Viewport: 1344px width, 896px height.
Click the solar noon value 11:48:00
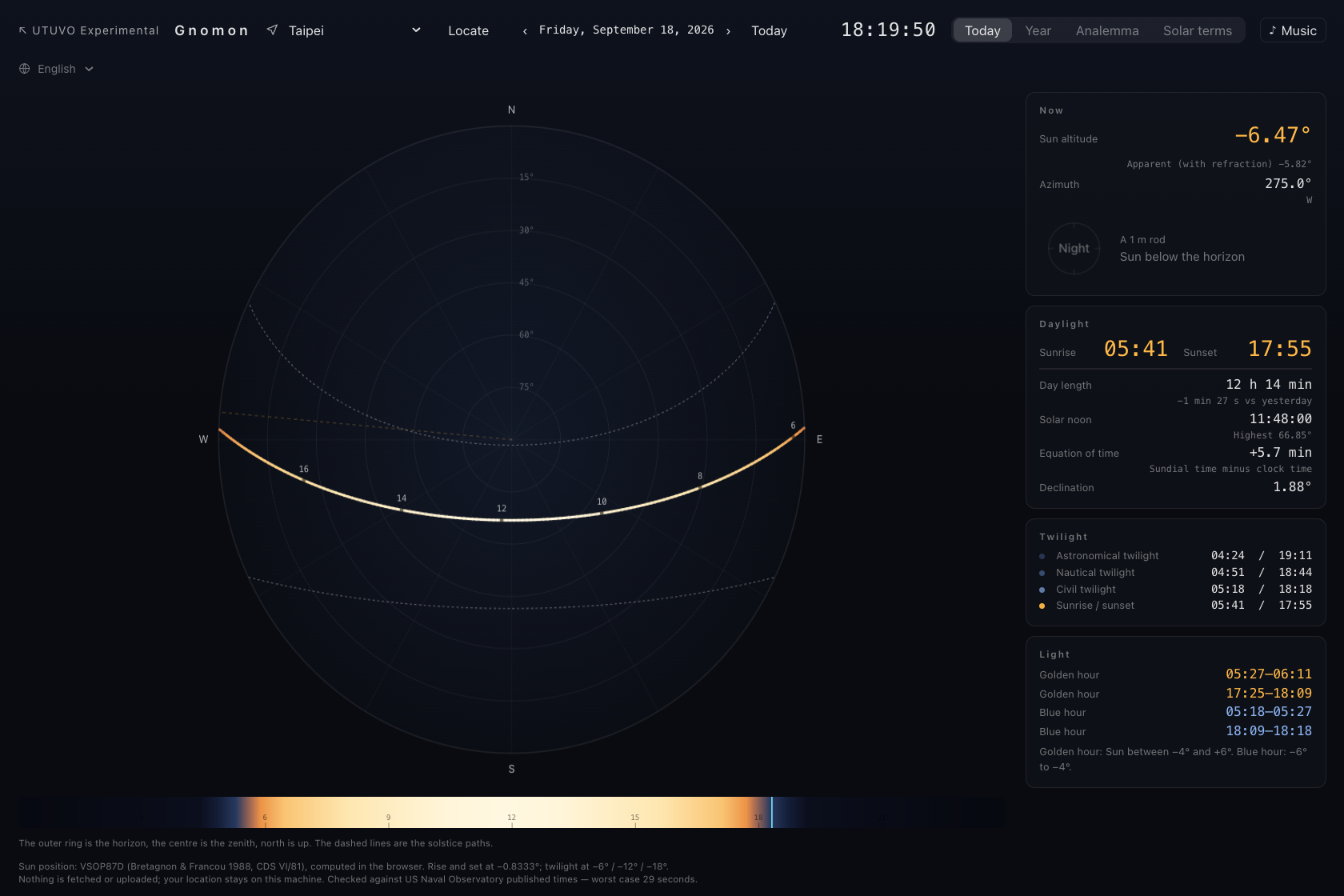pos(1280,419)
